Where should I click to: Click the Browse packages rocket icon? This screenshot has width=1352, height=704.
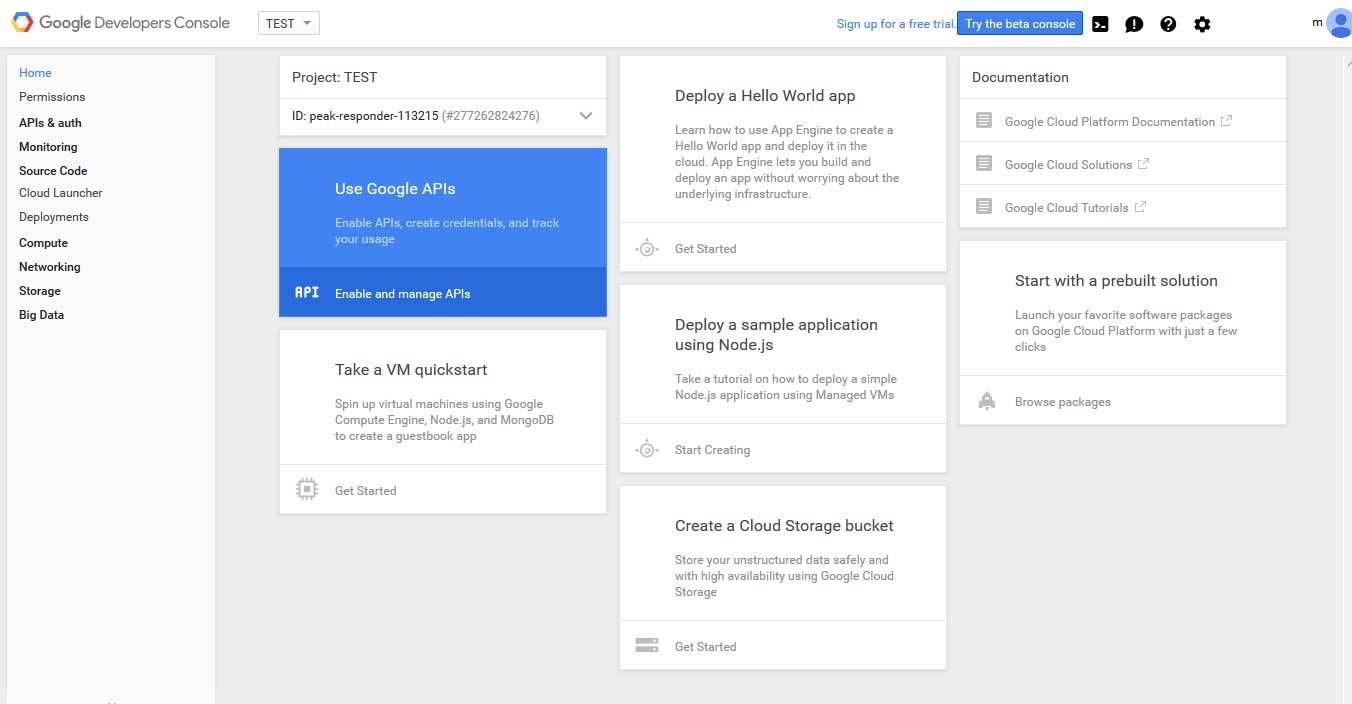coord(987,401)
